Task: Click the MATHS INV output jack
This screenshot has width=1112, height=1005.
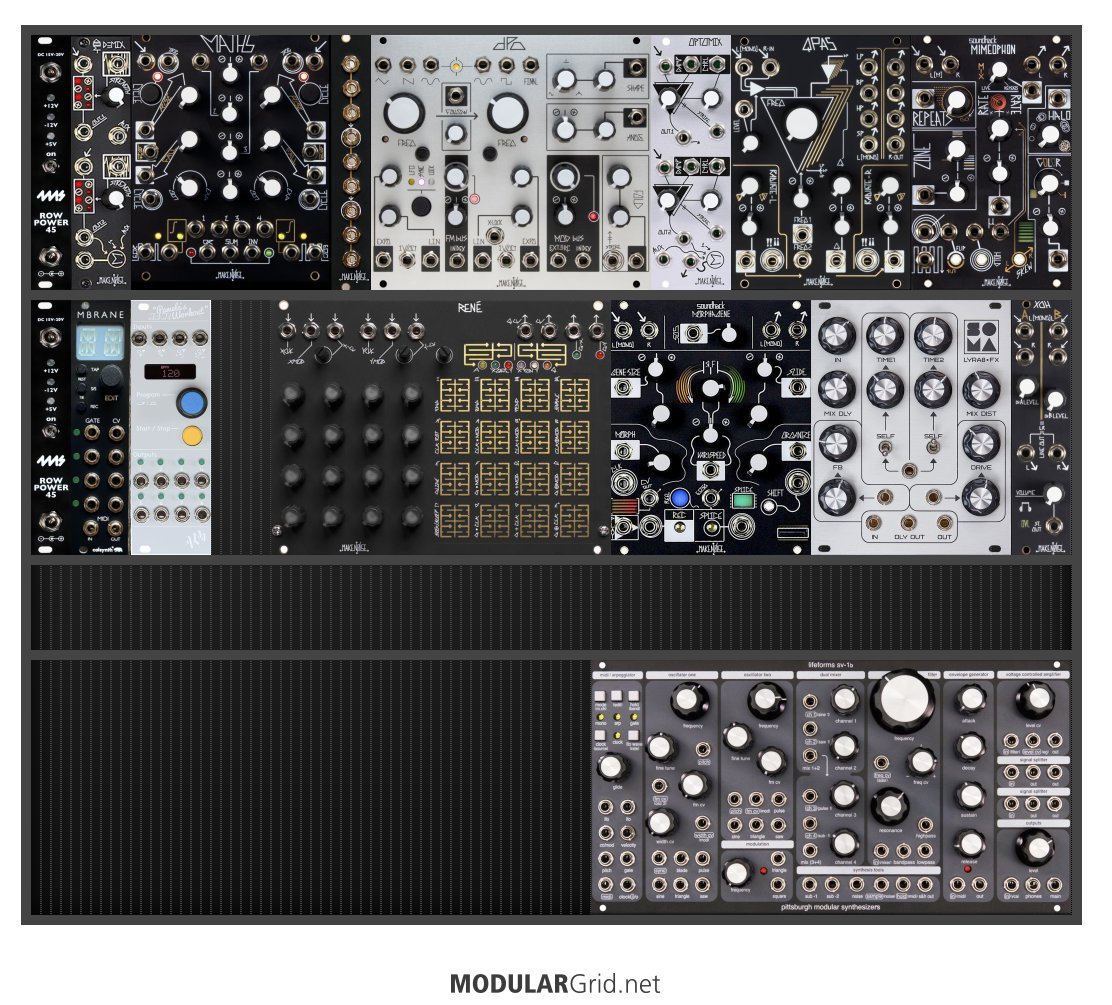Action: [x=252, y=252]
